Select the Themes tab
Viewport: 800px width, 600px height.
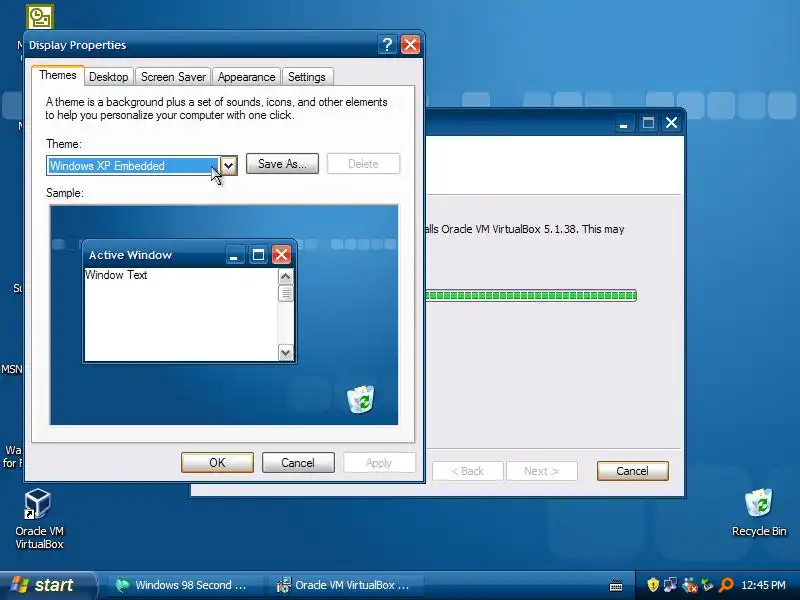(58, 76)
